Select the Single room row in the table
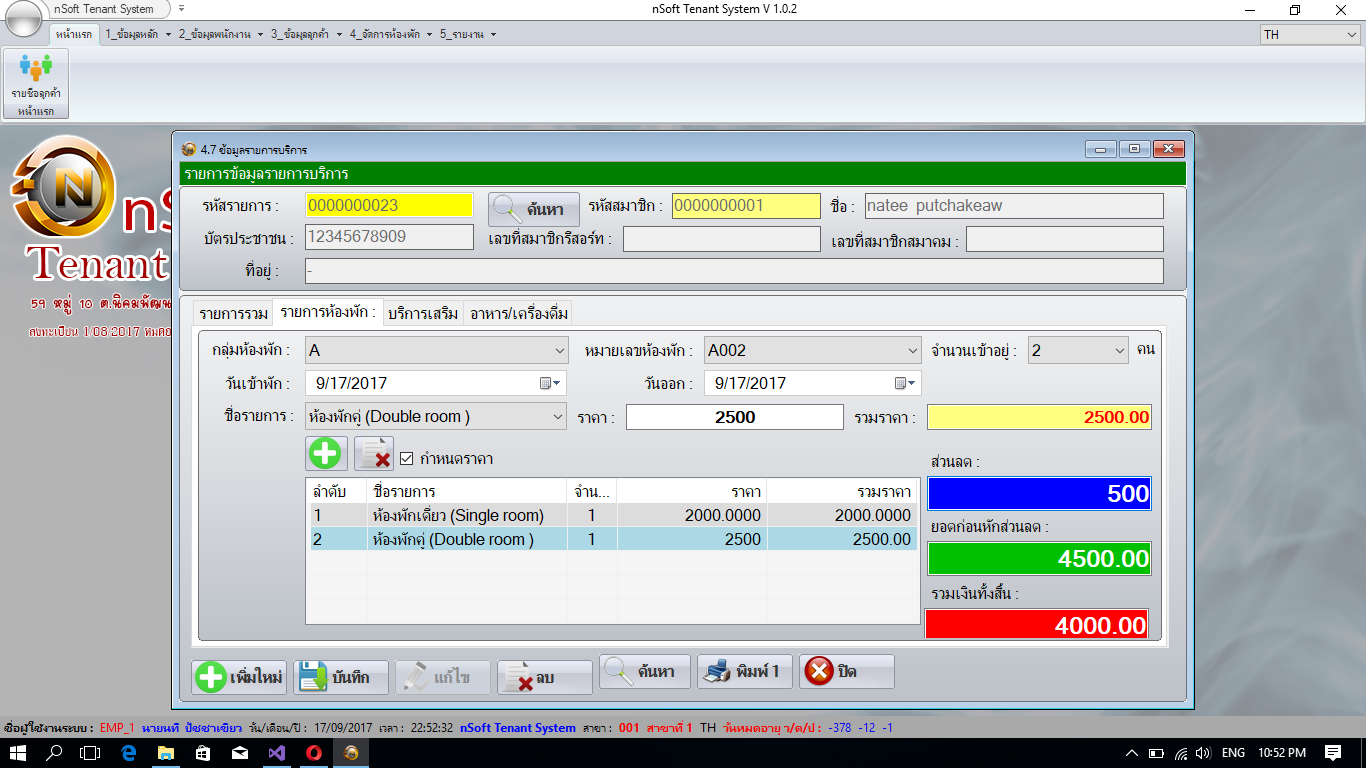The height and width of the screenshot is (768, 1366). pyautogui.click(x=457, y=516)
